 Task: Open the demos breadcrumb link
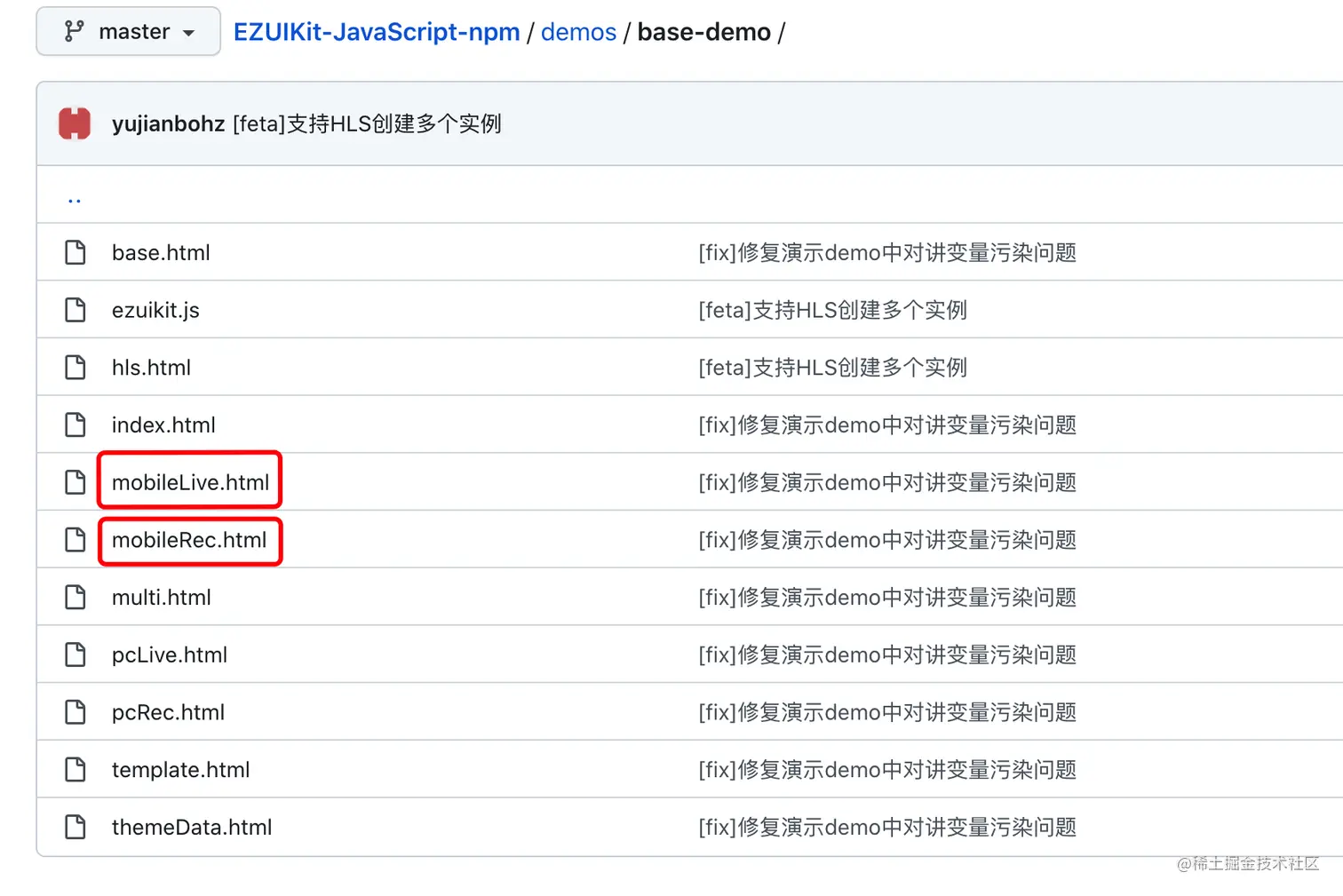(578, 32)
